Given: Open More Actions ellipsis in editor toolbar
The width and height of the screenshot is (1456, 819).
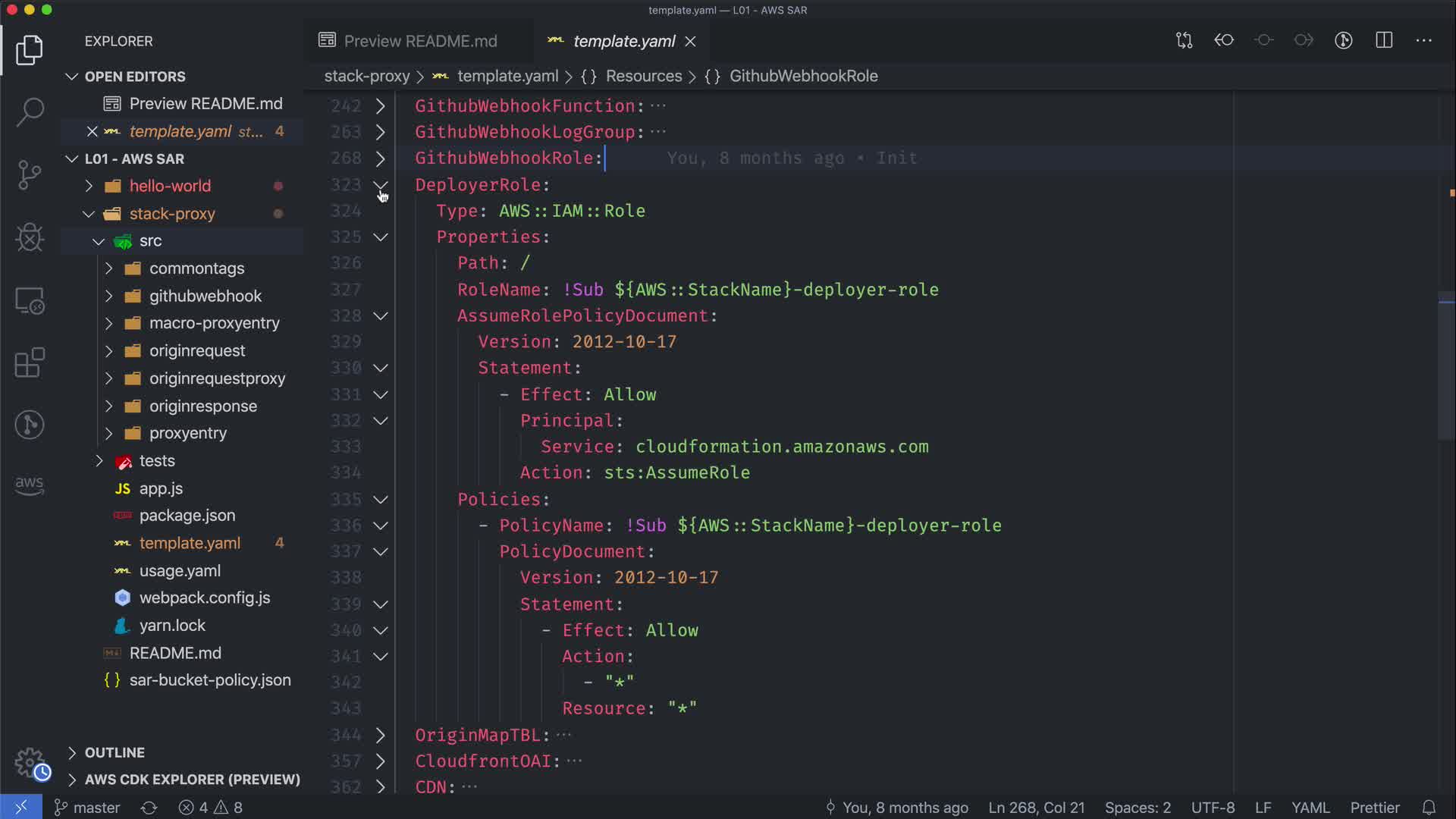Looking at the screenshot, I should (1423, 40).
